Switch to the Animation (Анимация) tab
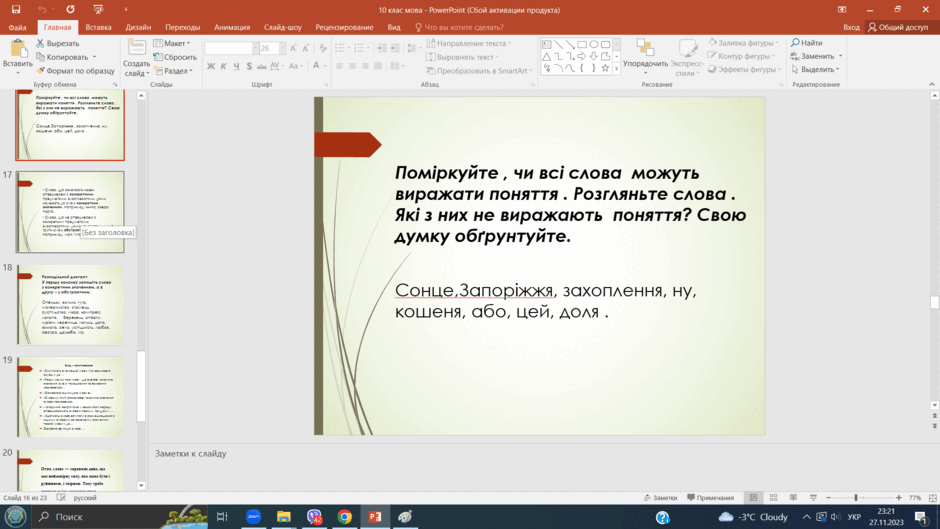The image size is (940, 529). [x=232, y=27]
